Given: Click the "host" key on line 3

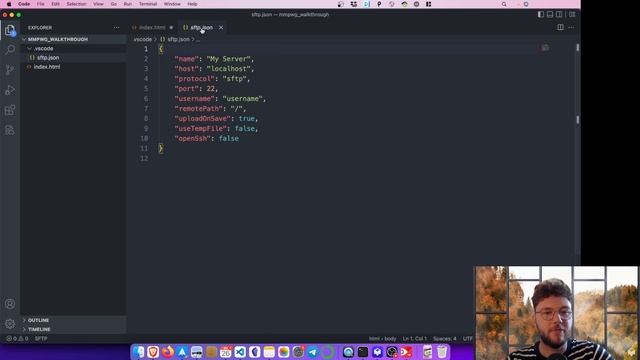Looking at the screenshot, I should tap(186, 69).
